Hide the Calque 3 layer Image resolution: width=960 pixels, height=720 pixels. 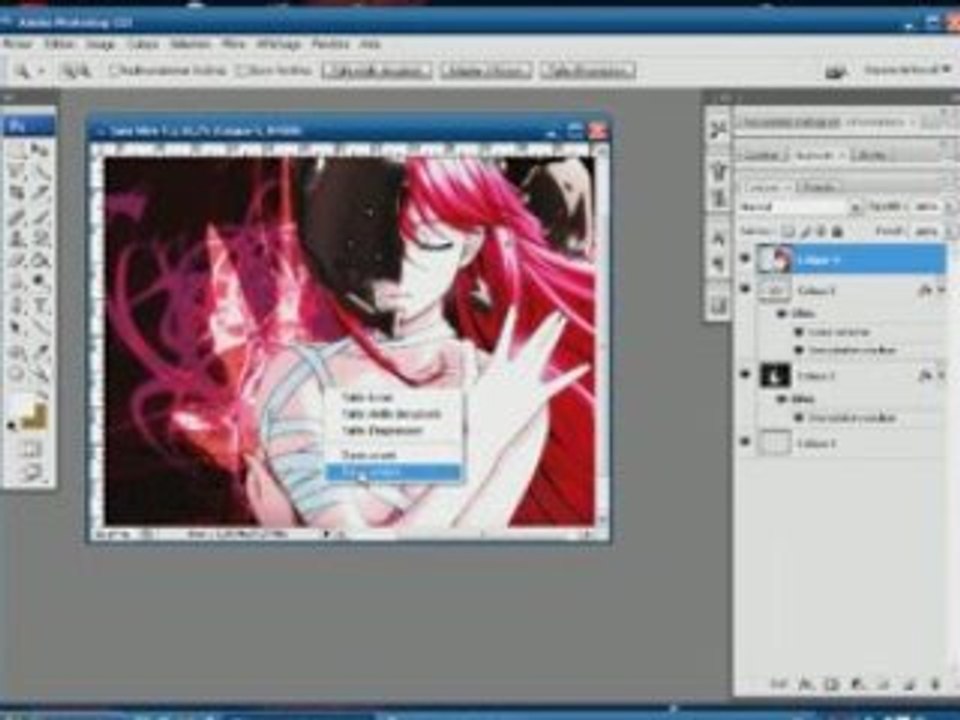tap(746, 289)
